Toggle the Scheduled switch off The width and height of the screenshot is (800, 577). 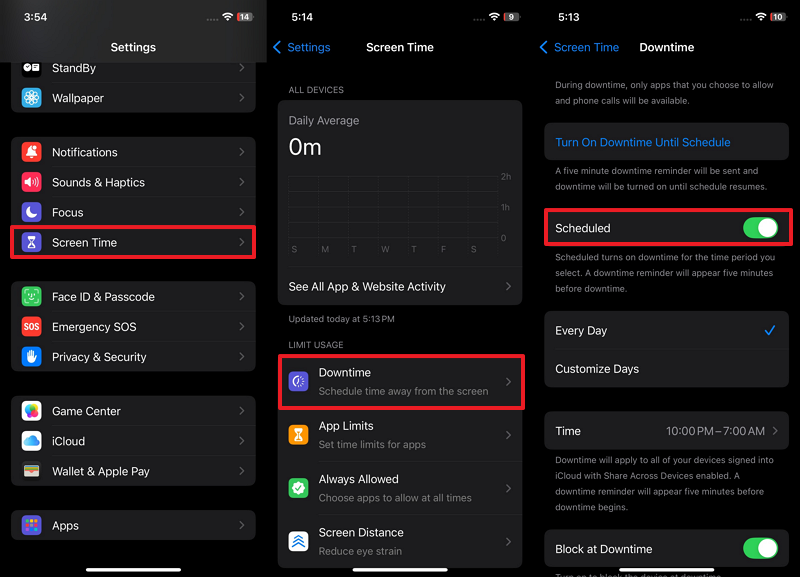(760, 228)
